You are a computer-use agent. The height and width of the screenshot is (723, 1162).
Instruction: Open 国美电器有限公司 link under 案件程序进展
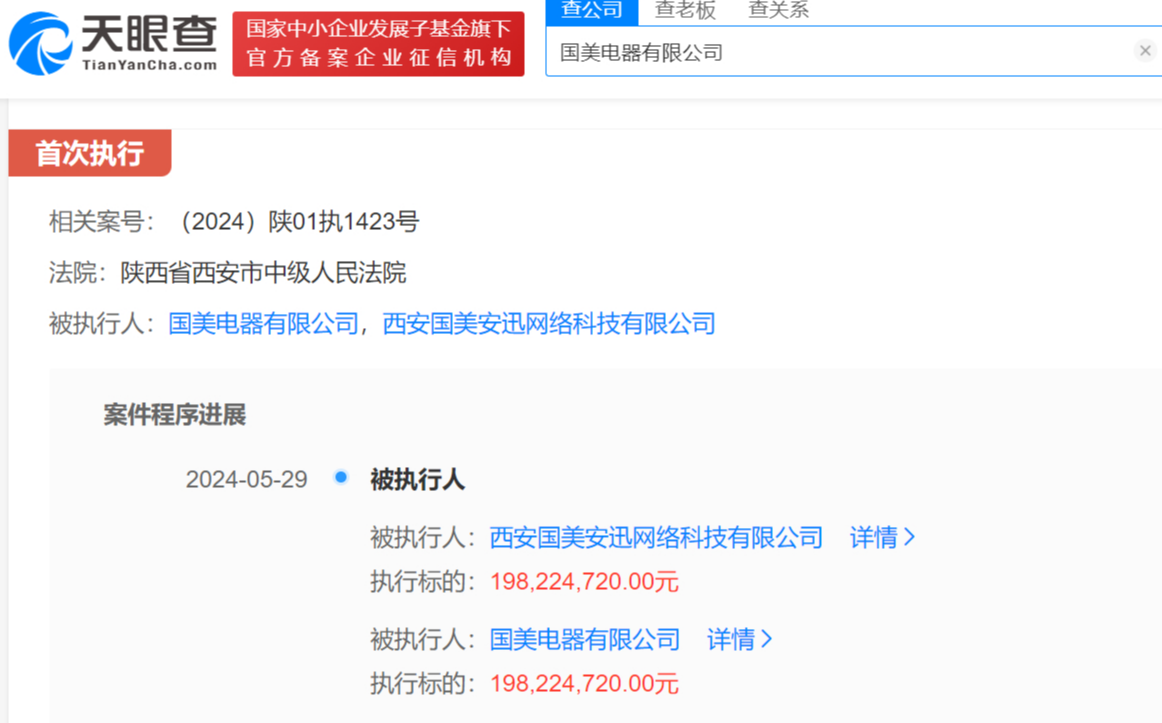pyautogui.click(x=585, y=640)
